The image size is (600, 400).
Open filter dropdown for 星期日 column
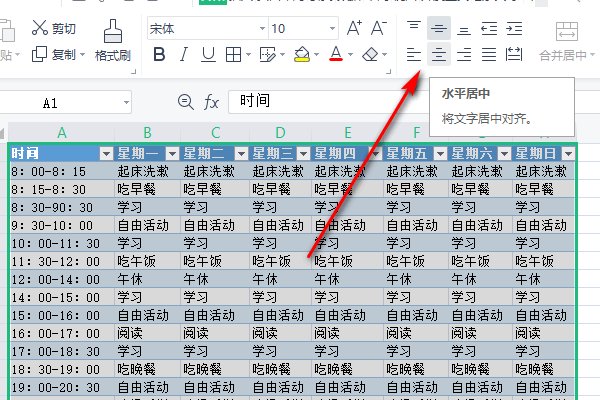click(x=568, y=153)
